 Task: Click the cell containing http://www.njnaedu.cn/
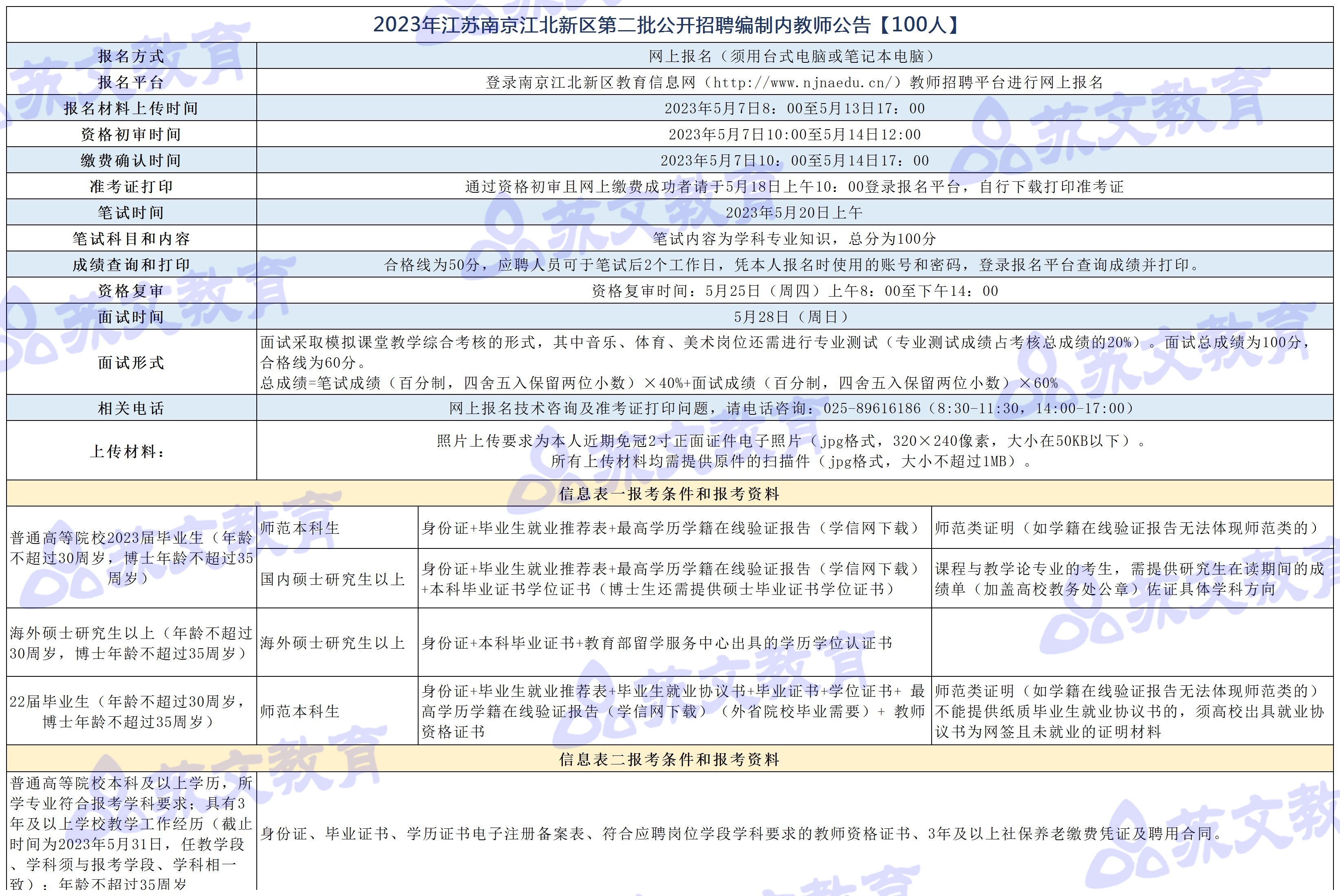click(795, 82)
